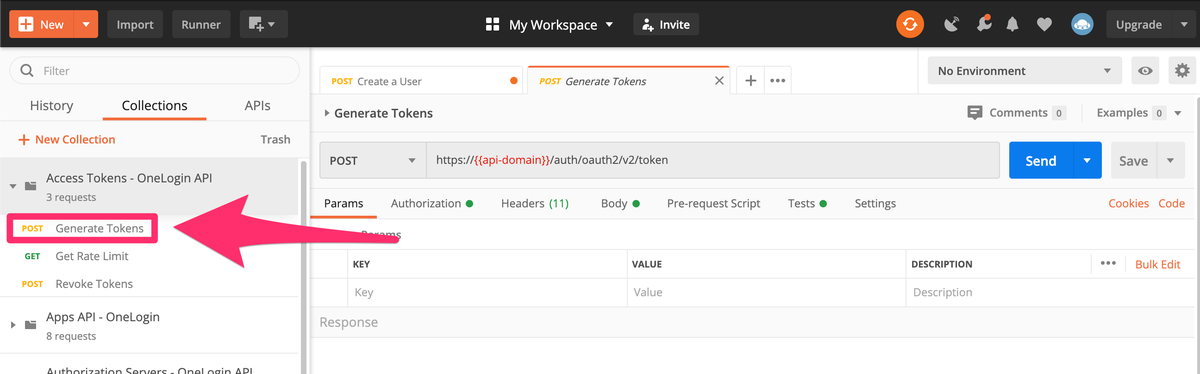Select the Body tab

pos(620,203)
